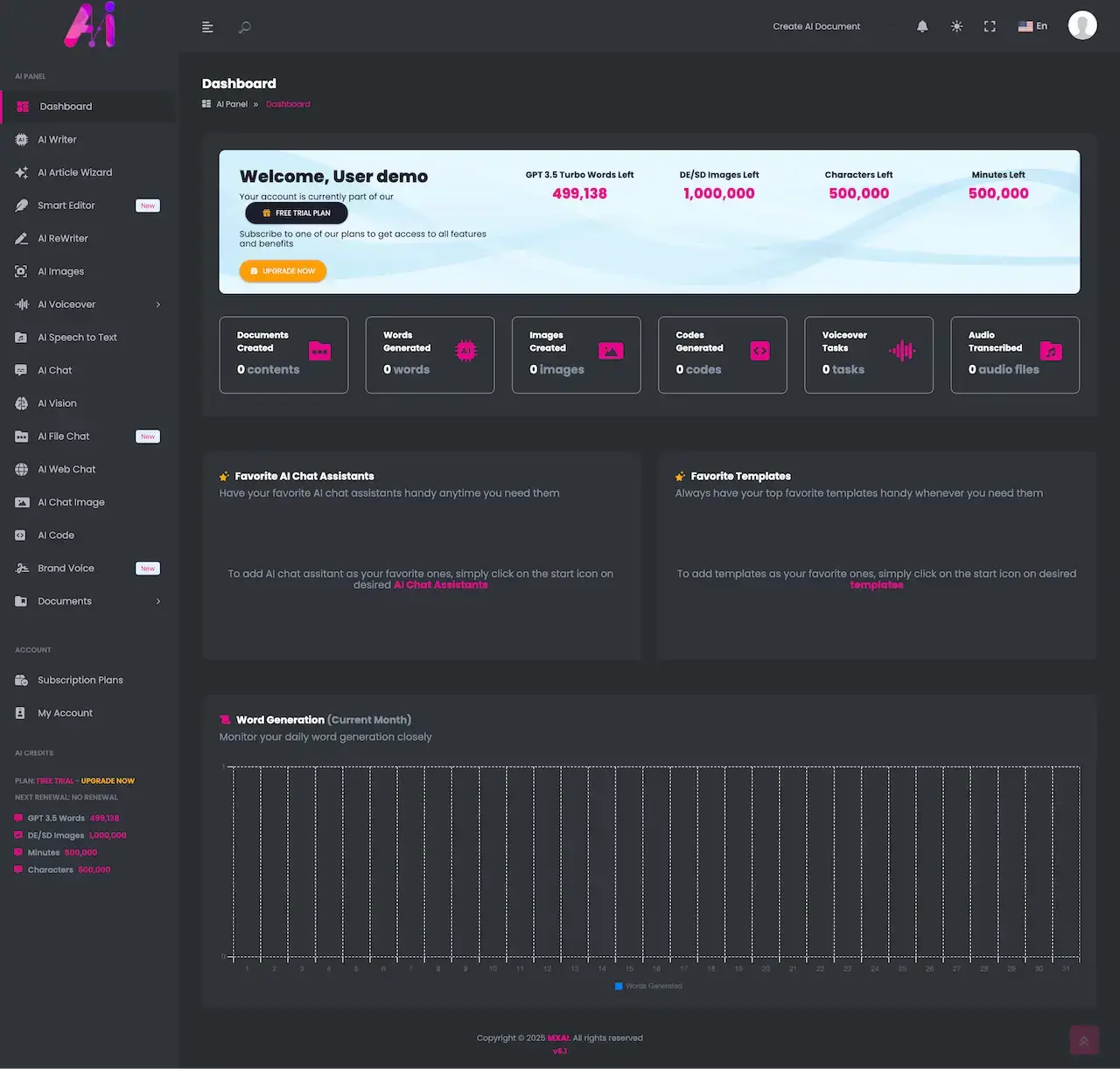Toggle fullscreen mode icon

tap(990, 26)
